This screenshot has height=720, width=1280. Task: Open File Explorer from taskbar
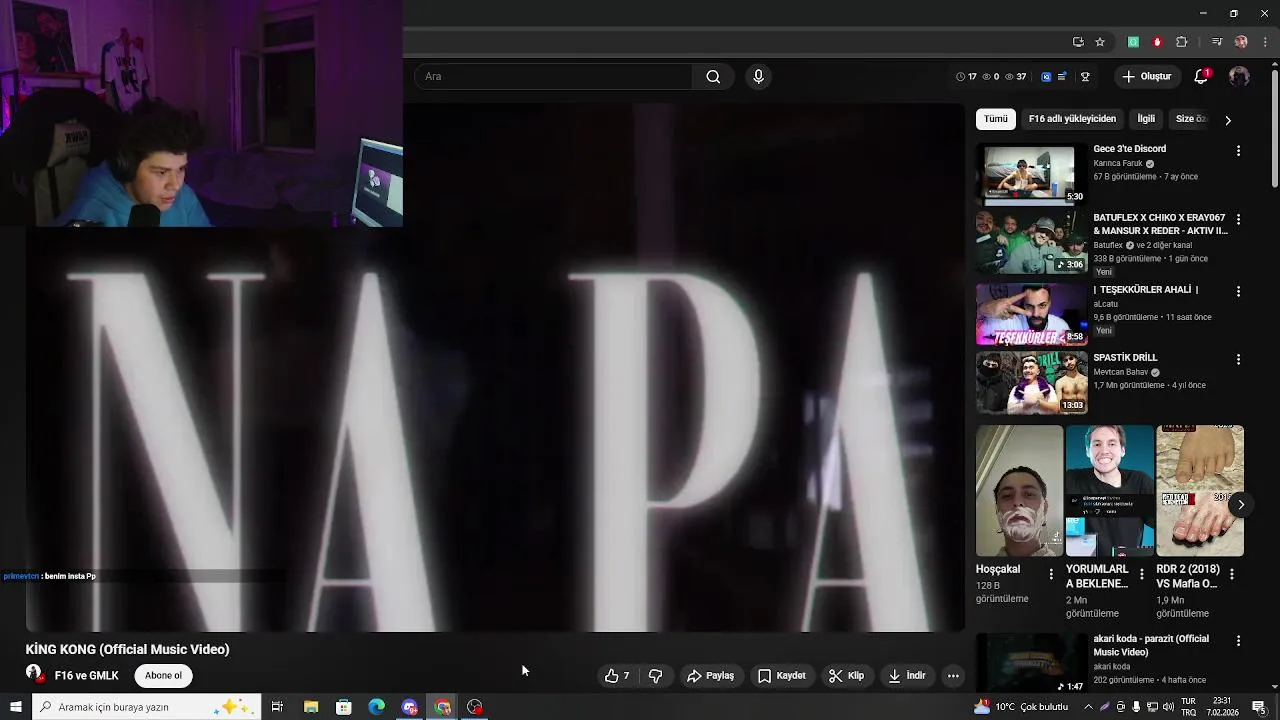[x=311, y=707]
